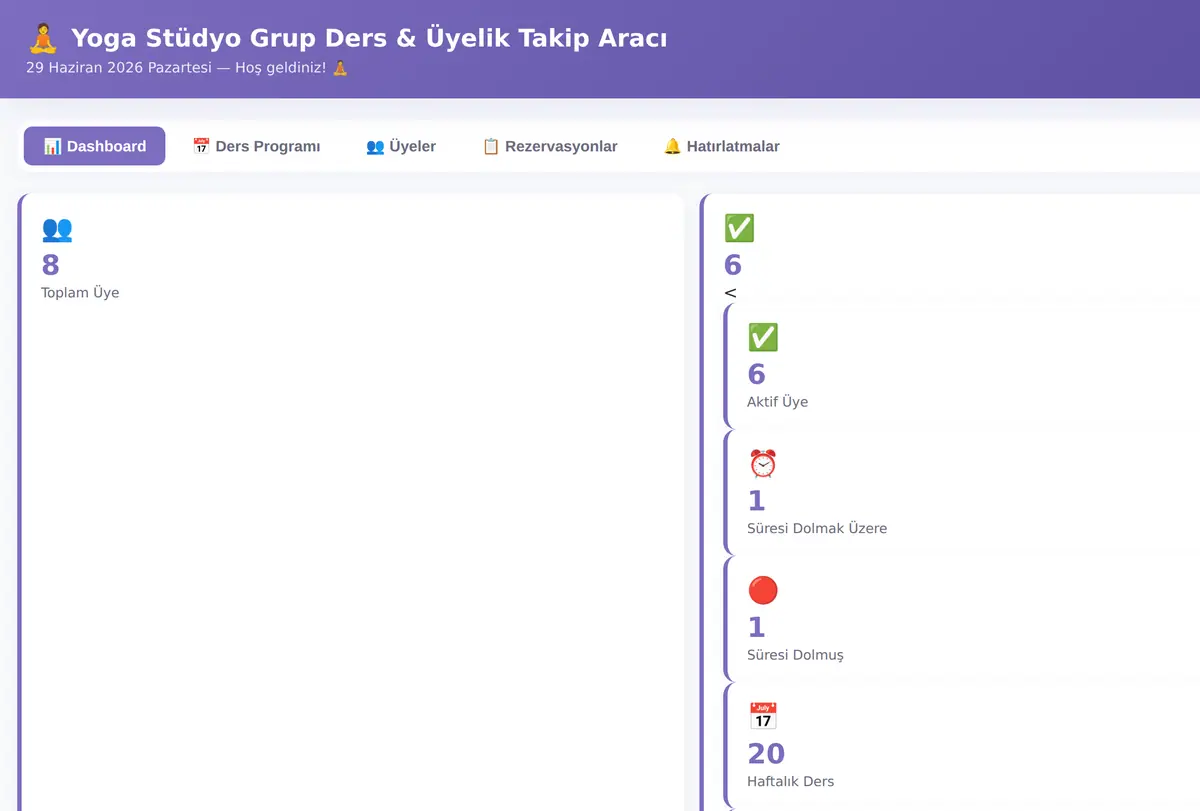Switch to the Dashboard tab
This screenshot has width=1200, height=811.
click(94, 146)
